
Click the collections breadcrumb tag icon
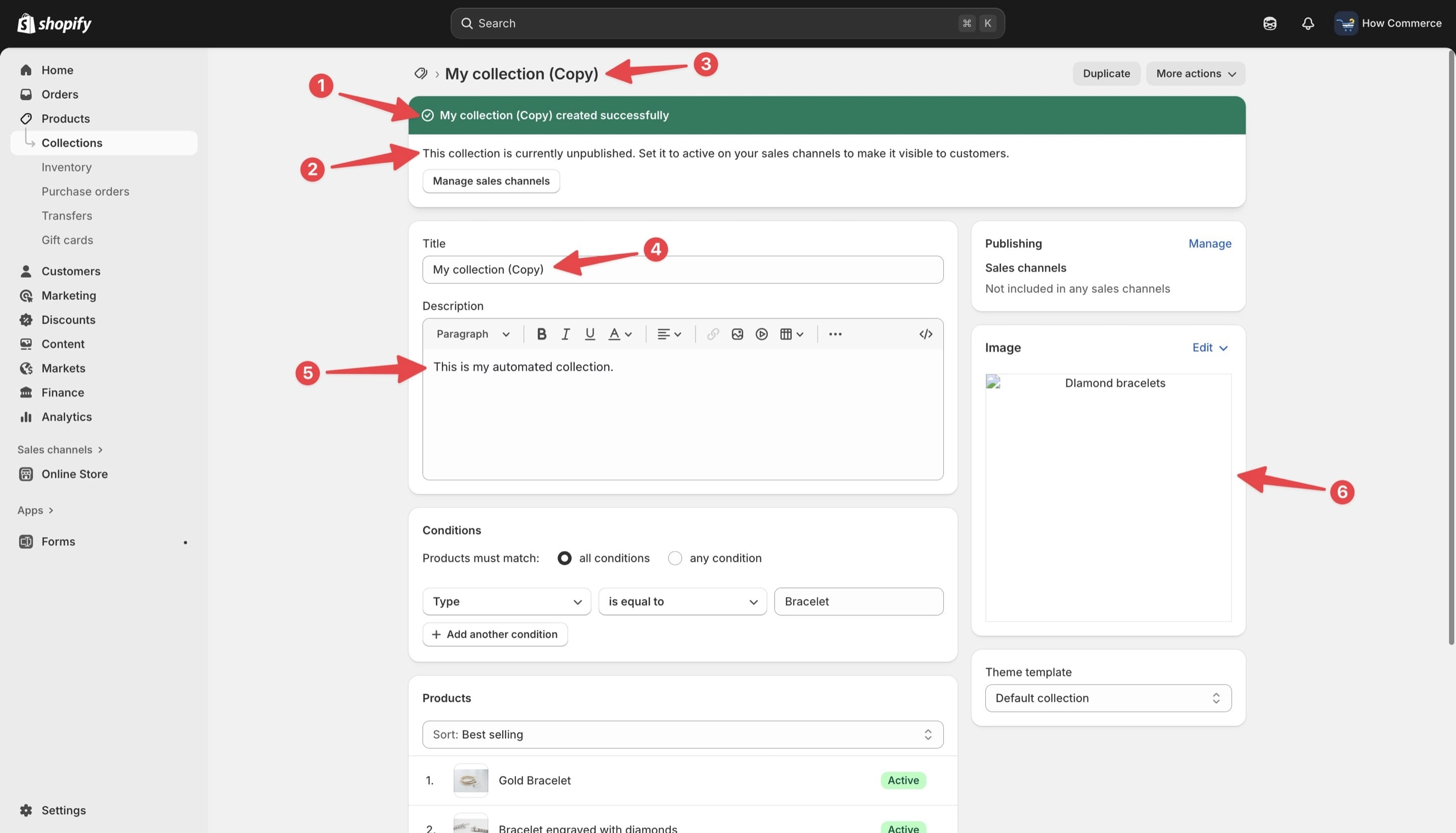pyautogui.click(x=421, y=74)
